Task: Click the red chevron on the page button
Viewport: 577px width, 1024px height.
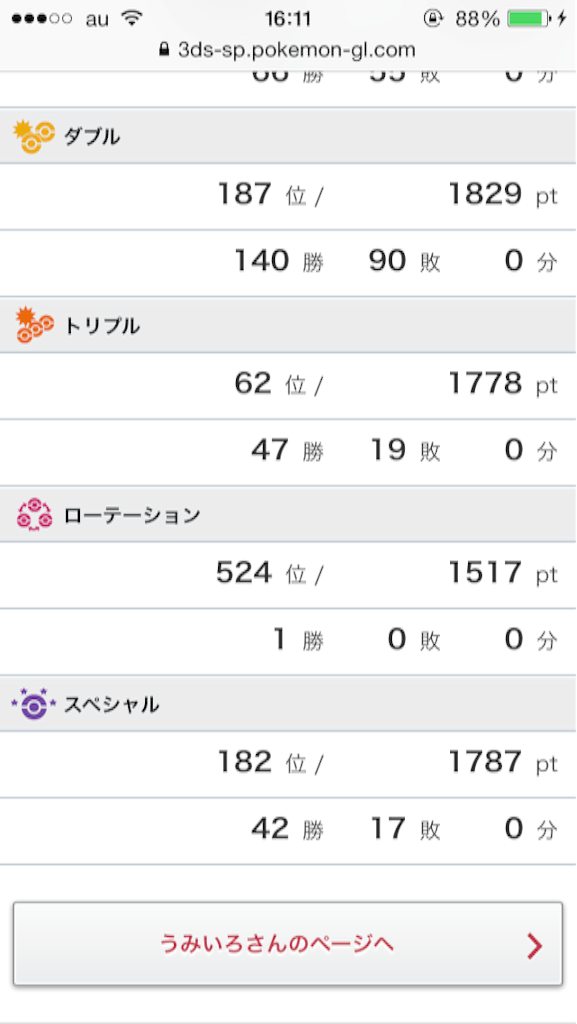Action: 534,946
